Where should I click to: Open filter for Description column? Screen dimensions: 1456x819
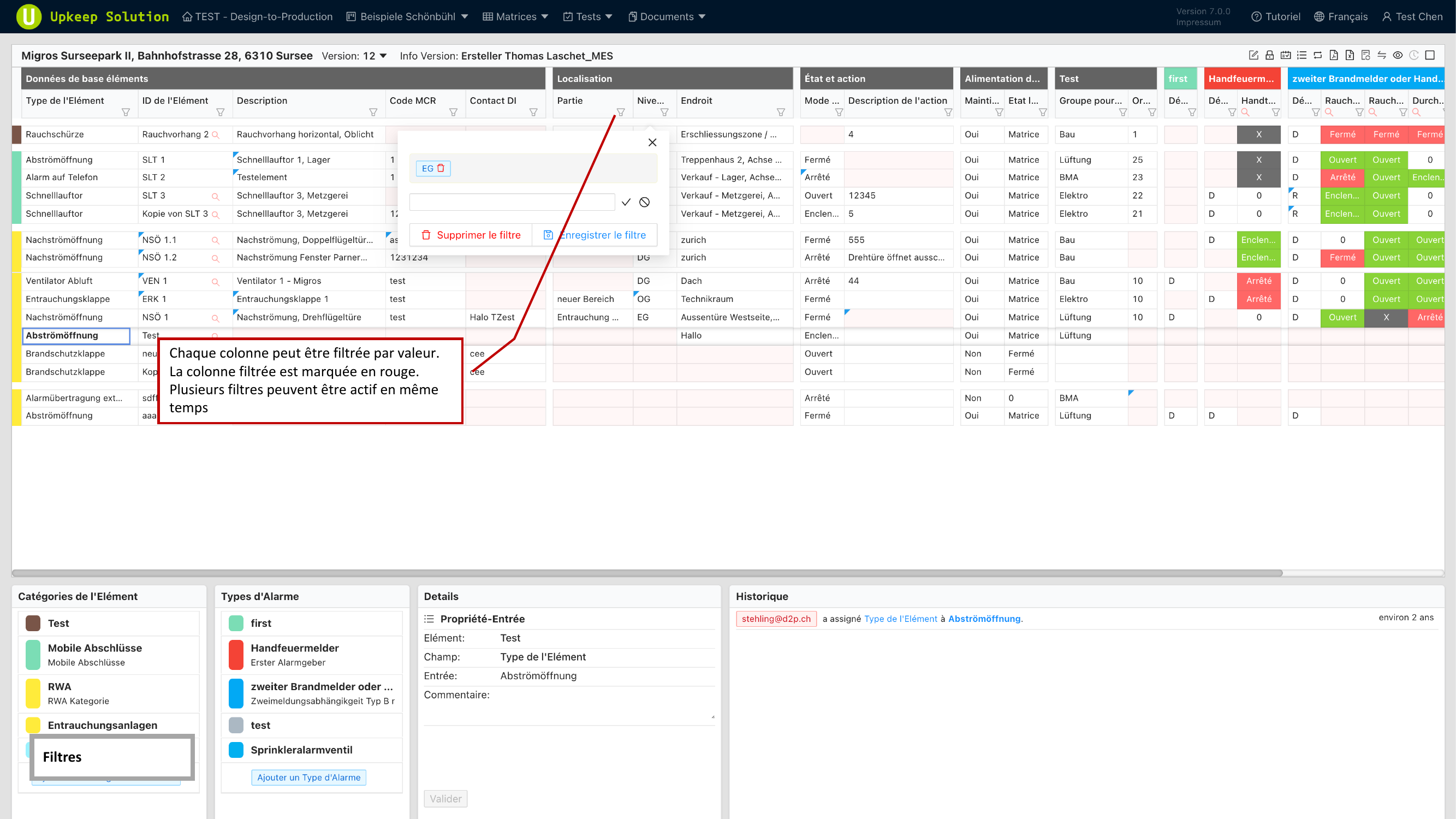tap(373, 112)
